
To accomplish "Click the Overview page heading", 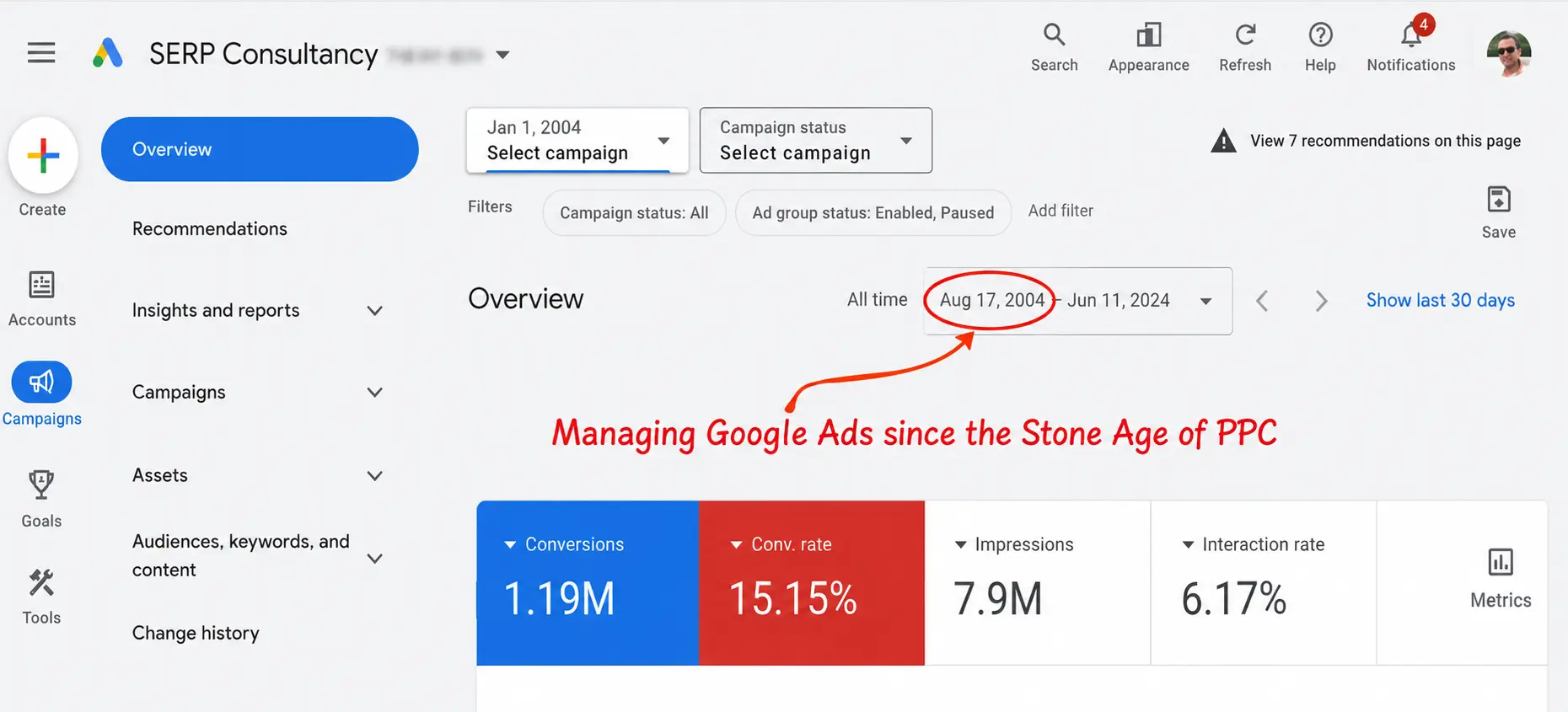I will click(525, 298).
